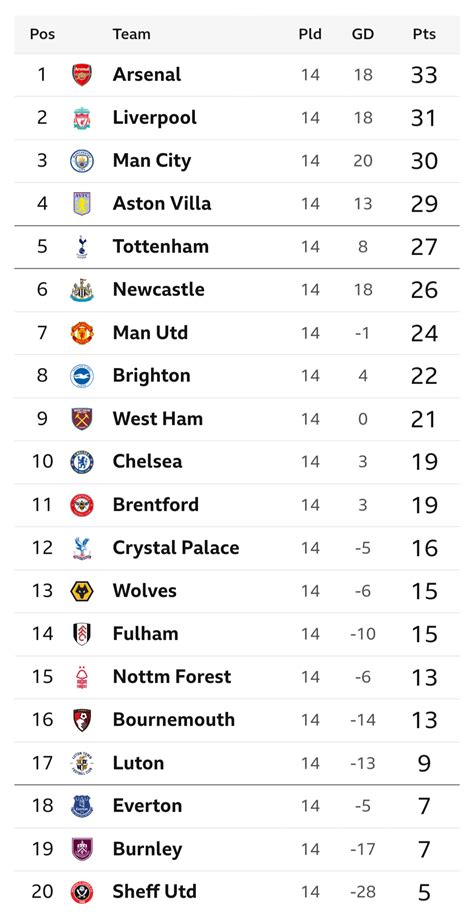Open Crystal Palace team page link
The height and width of the screenshot is (921, 474).
[176, 548]
